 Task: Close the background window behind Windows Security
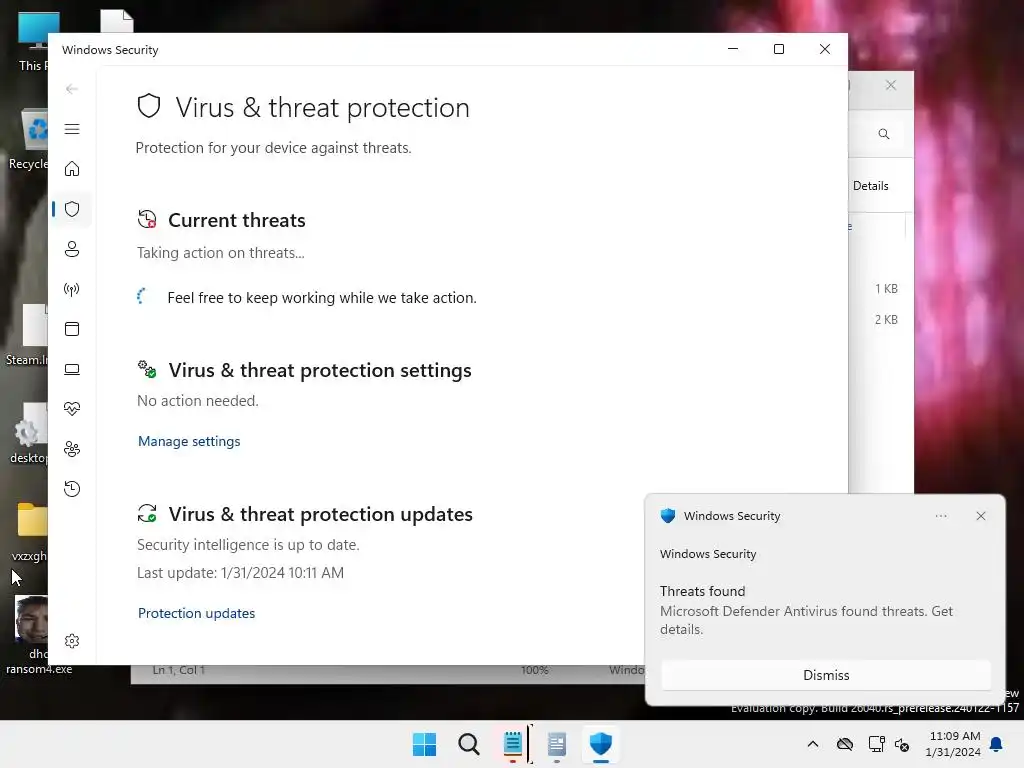[x=891, y=86]
